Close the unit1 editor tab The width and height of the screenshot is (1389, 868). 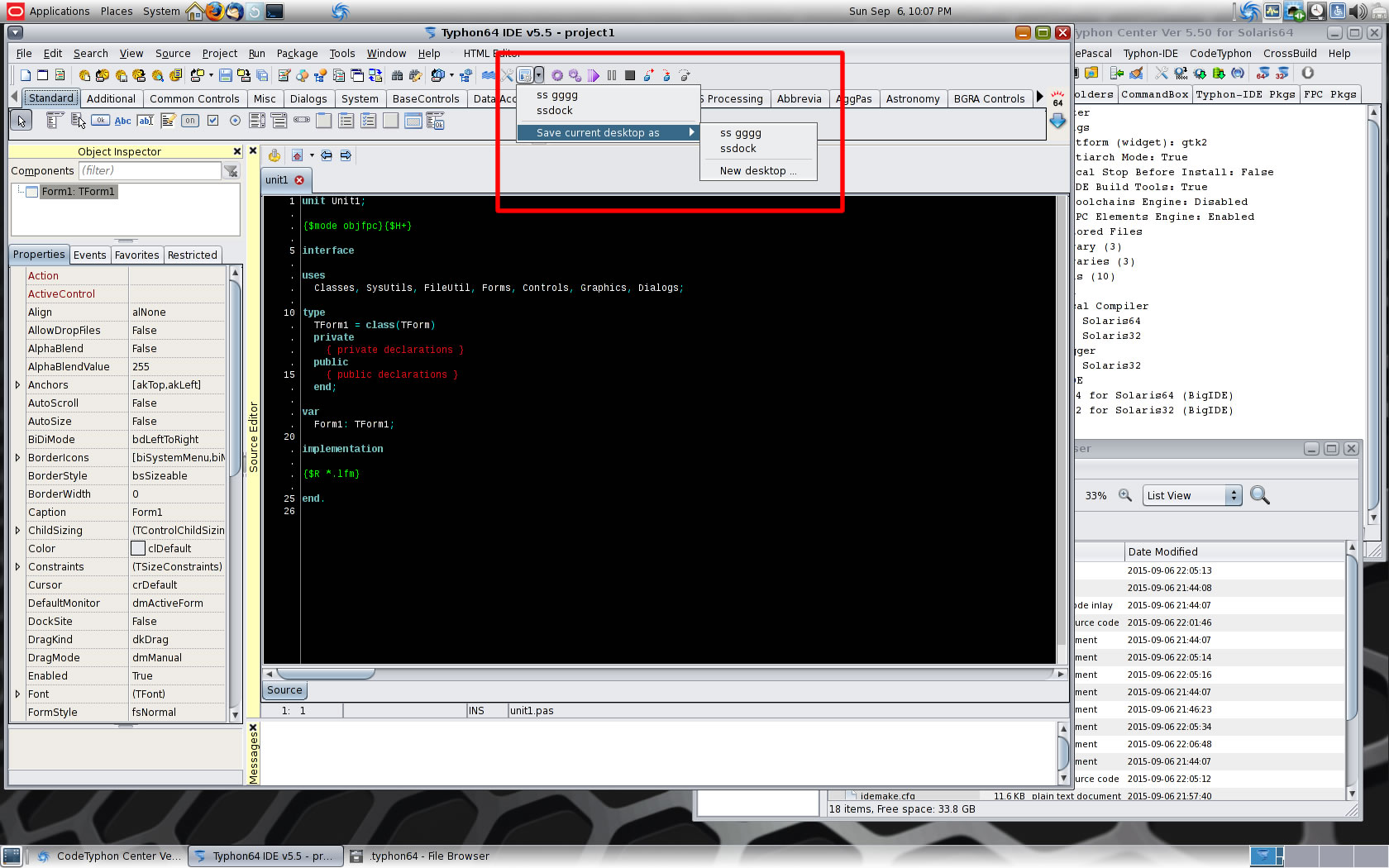[299, 179]
